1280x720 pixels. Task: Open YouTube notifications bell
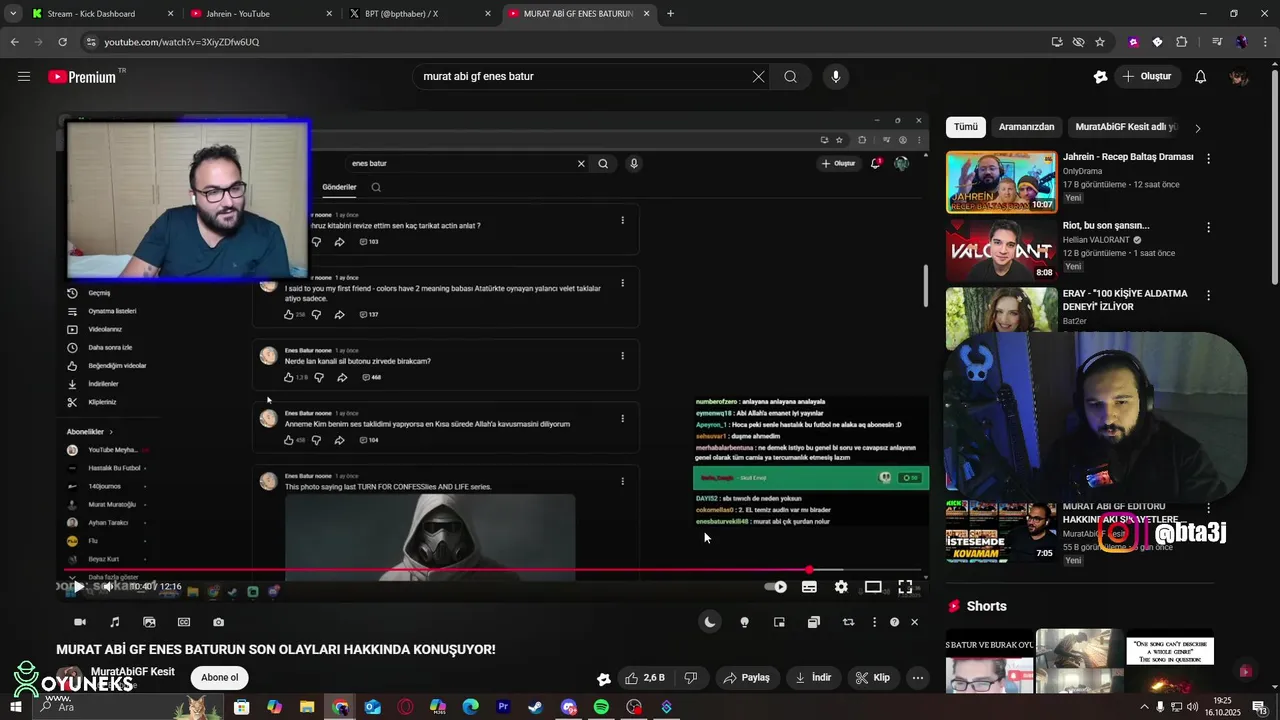click(x=1201, y=76)
